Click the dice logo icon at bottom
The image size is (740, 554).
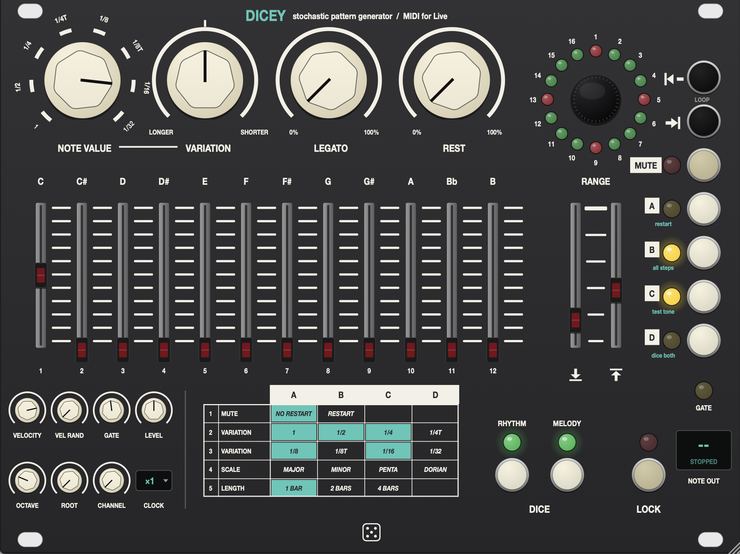[x=371, y=532]
